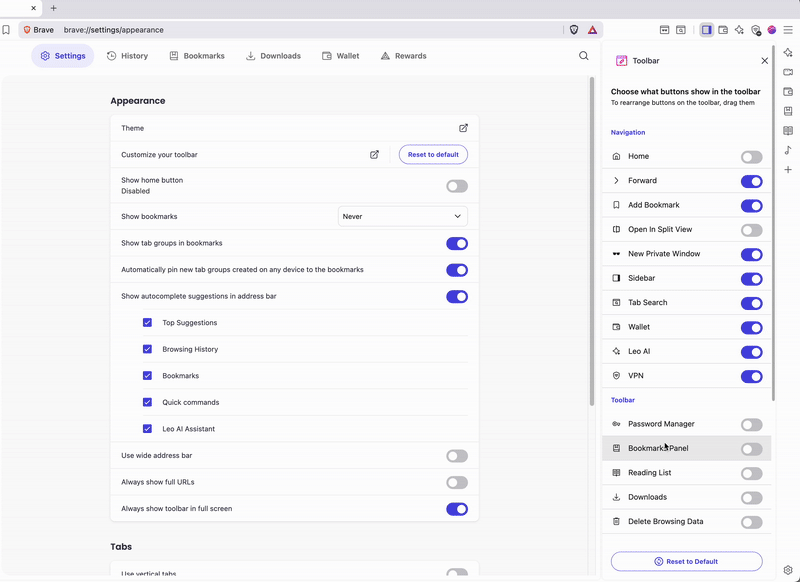Uncheck the Top Suggestions checkbox
The width and height of the screenshot is (800, 582).
[147, 323]
